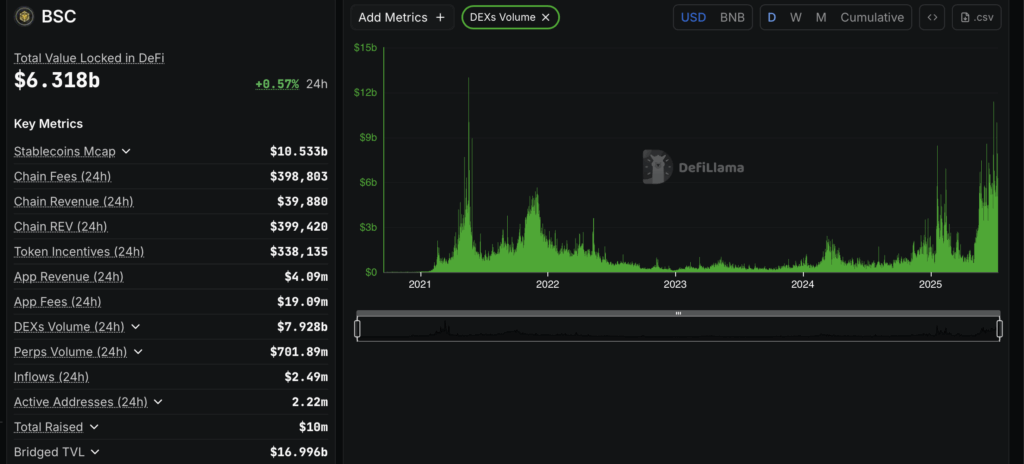The width and height of the screenshot is (1024, 464).
Task: Download the chart data as .csv
Action: (x=977, y=18)
